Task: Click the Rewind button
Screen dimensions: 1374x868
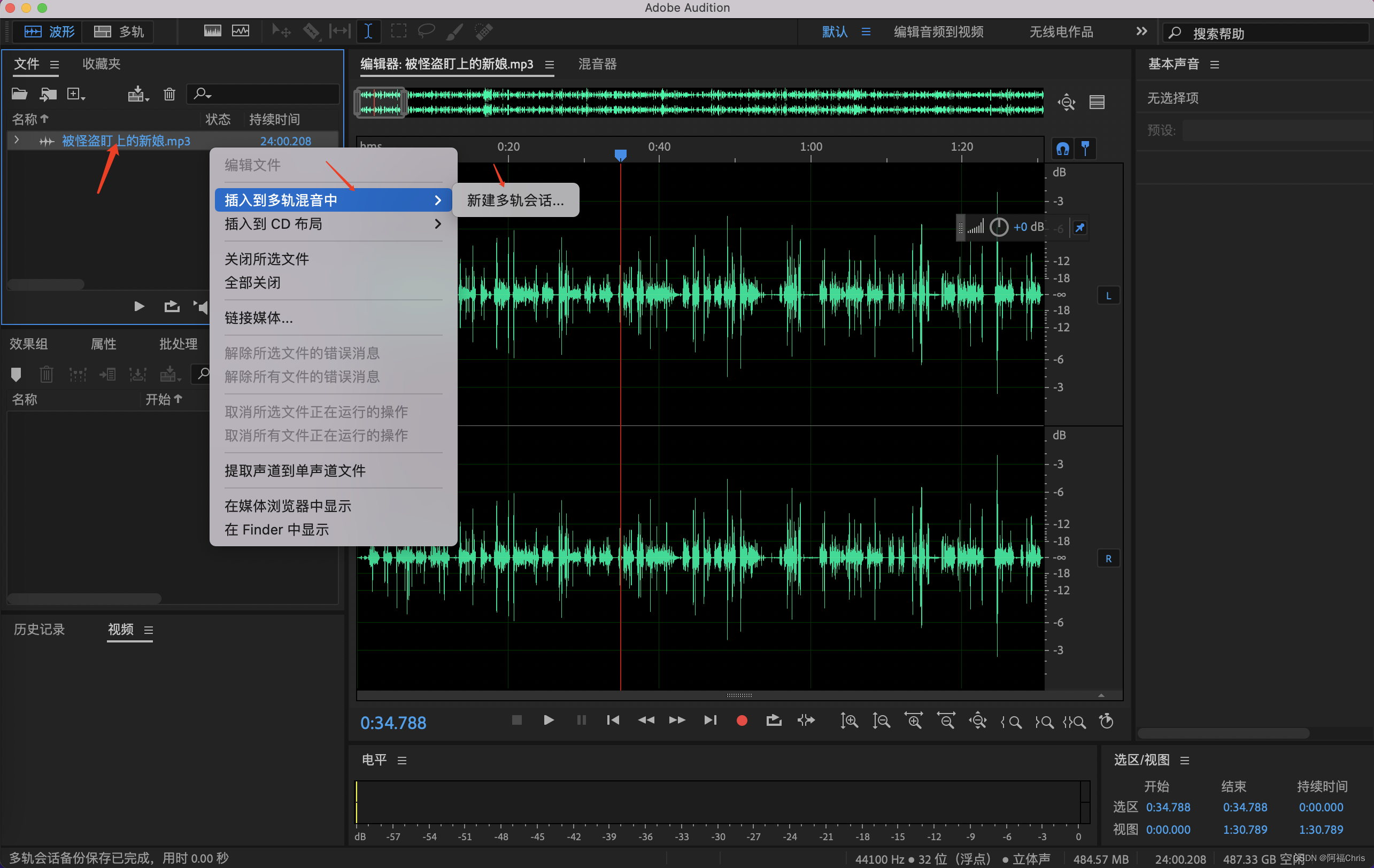Action: 645,720
